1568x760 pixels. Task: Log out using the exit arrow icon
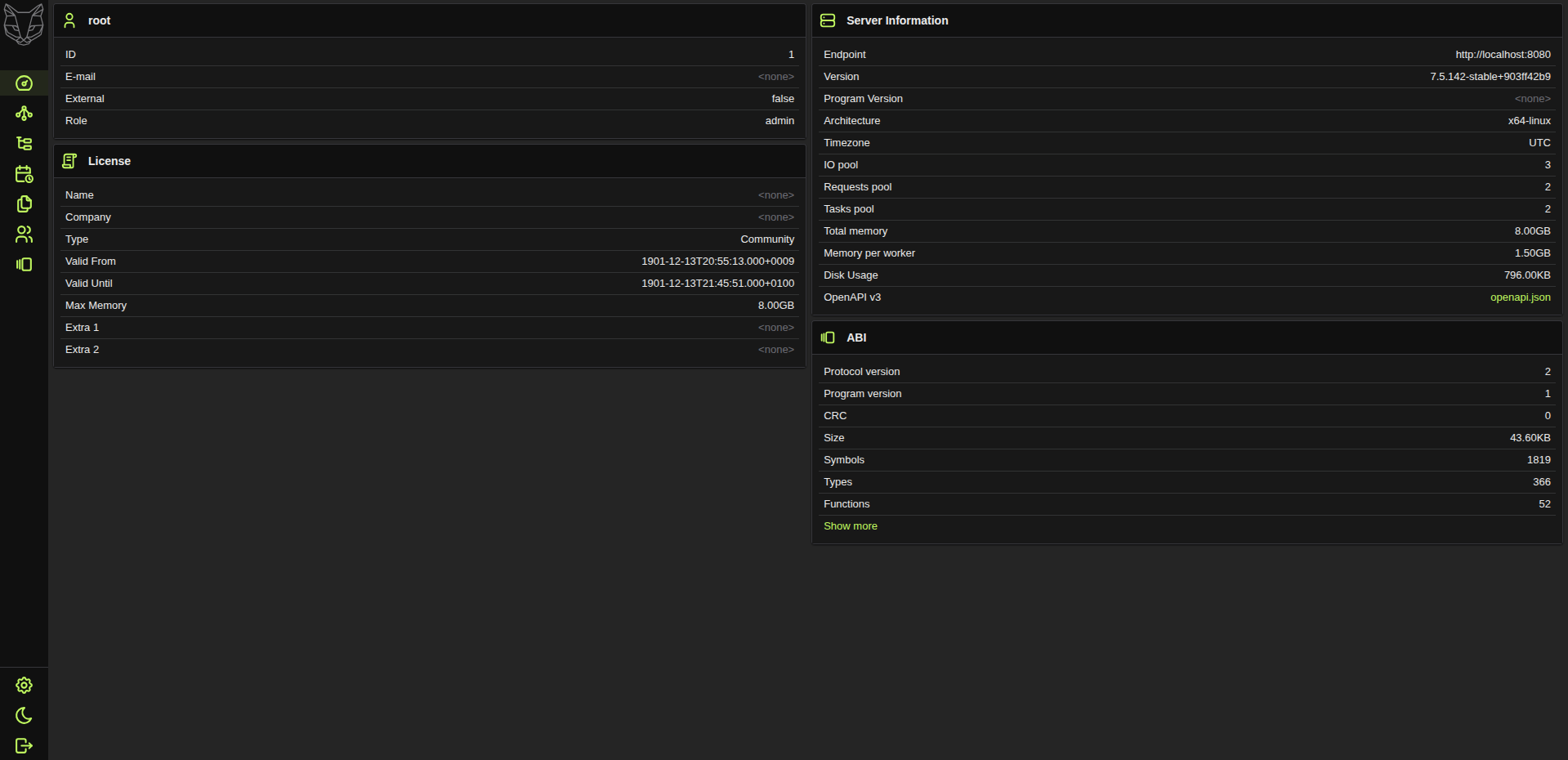click(x=25, y=745)
